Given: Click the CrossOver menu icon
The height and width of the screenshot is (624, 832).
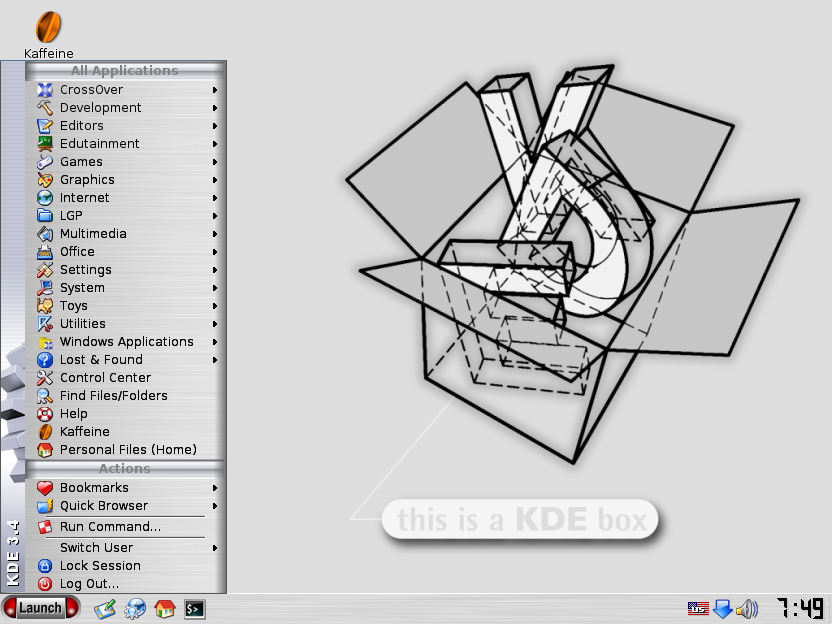Looking at the screenshot, I should (x=45, y=90).
